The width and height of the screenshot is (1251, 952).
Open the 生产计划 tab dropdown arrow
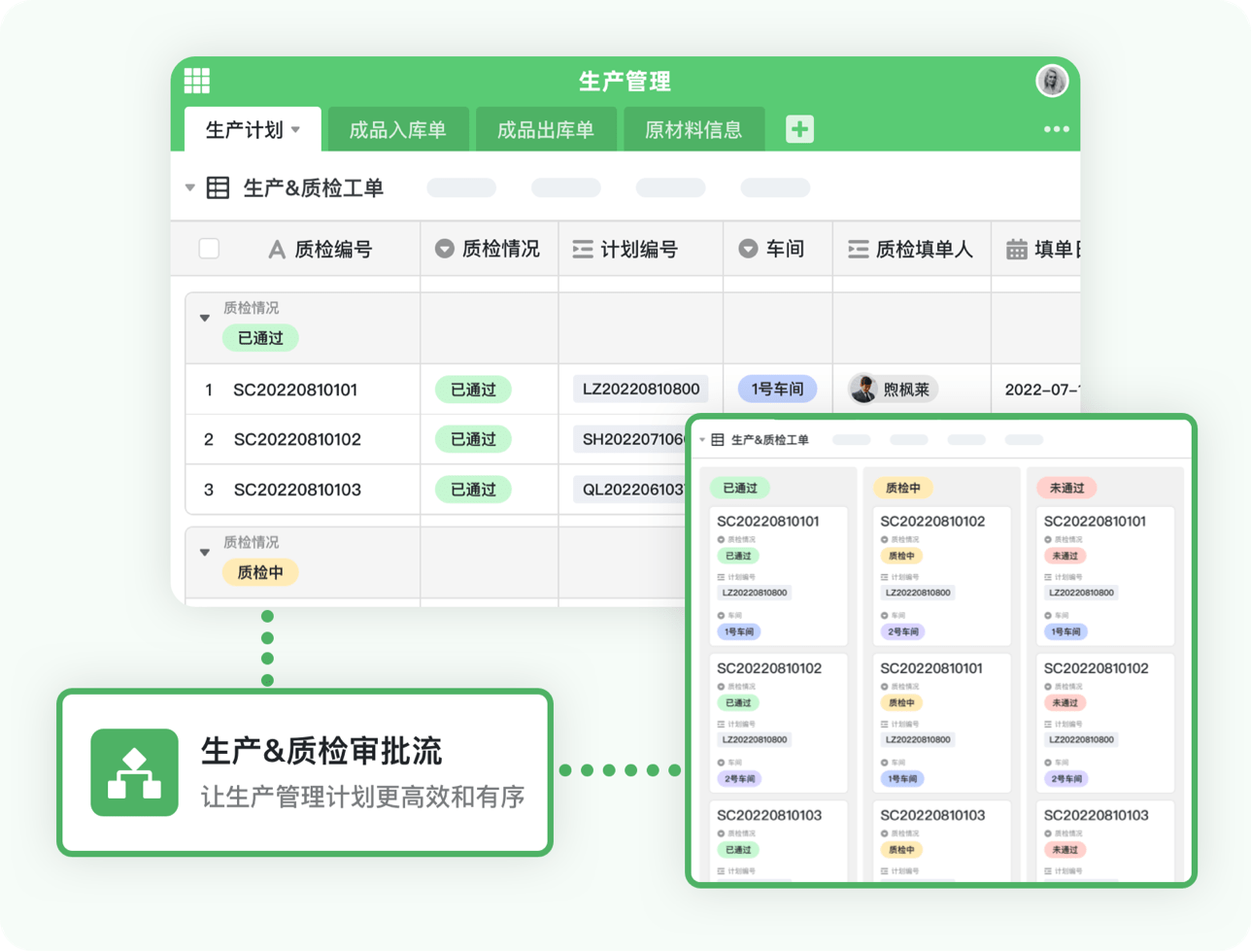pos(296,129)
